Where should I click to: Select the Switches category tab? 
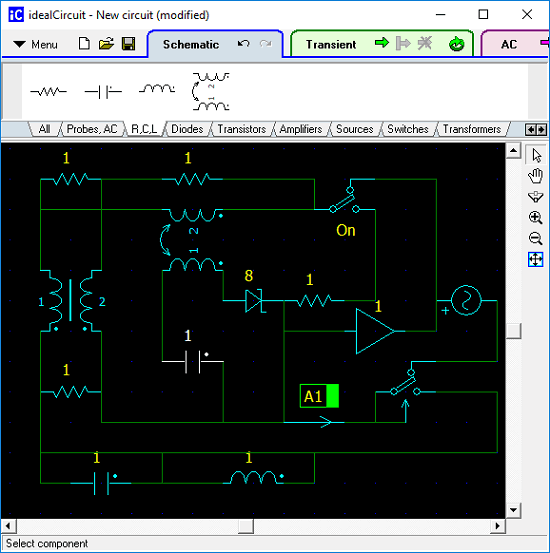click(408, 129)
